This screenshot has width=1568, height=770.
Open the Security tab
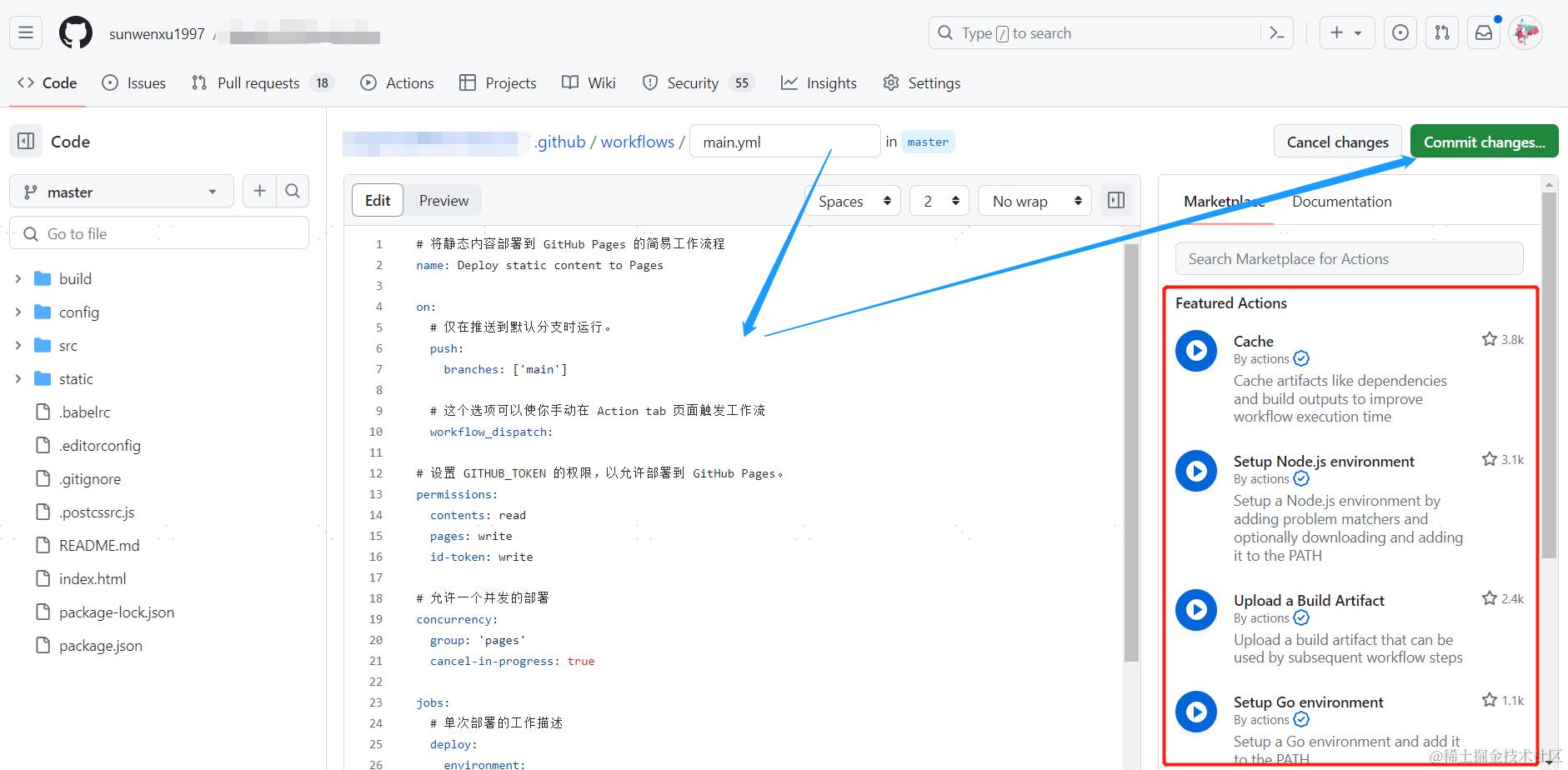(x=699, y=83)
